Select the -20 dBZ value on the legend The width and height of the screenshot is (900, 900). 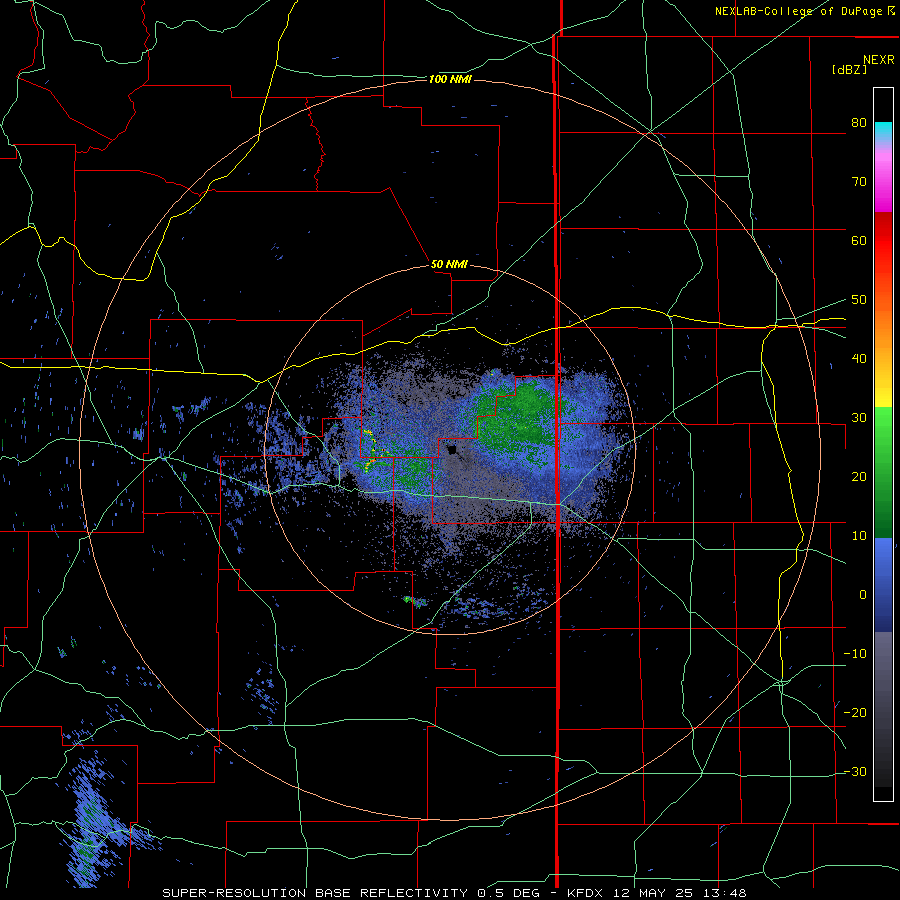click(855, 713)
